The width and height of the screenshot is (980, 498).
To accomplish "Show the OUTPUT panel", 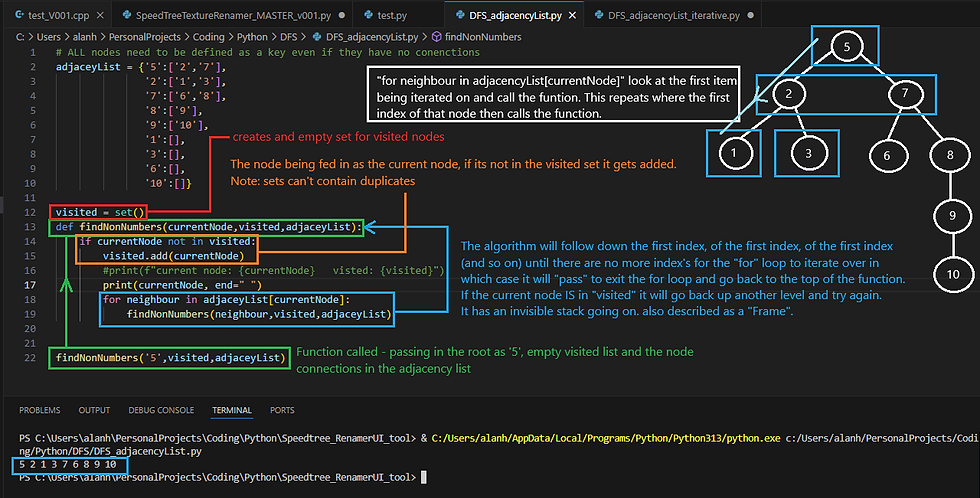I will (x=94, y=410).
